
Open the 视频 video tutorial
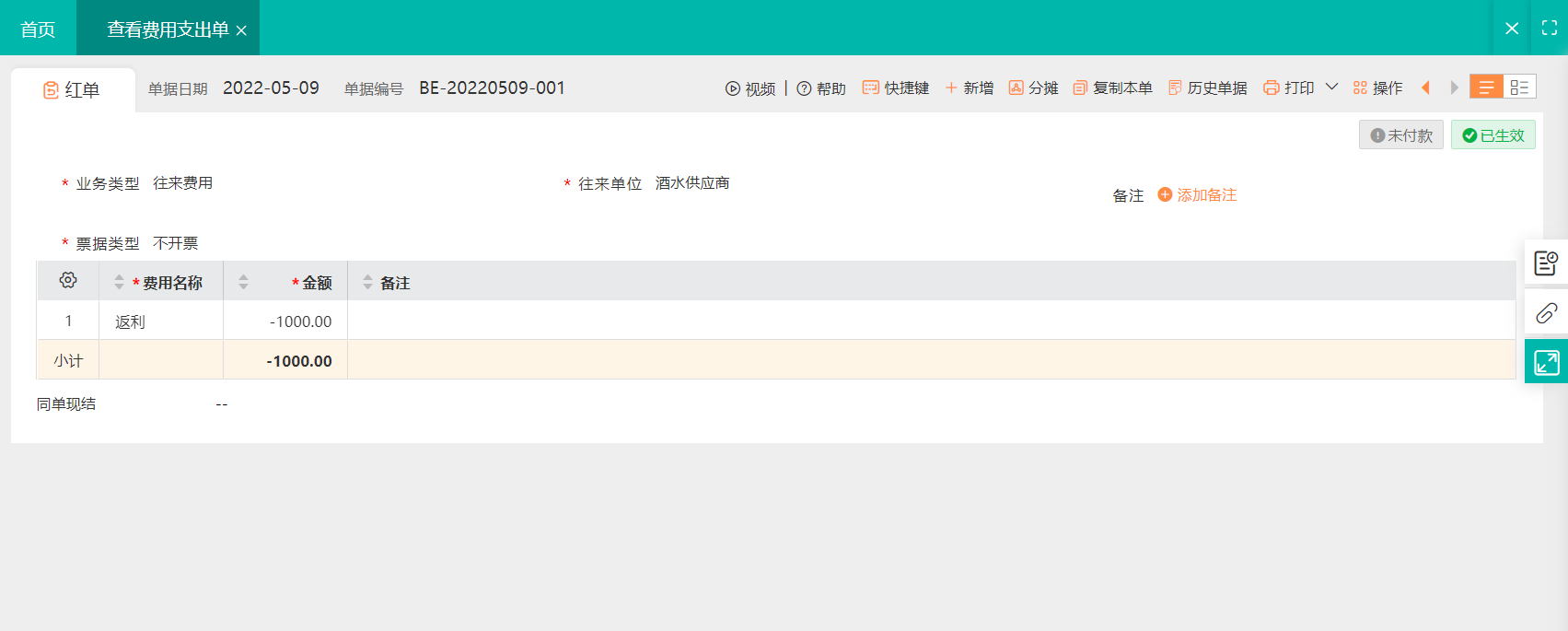pyautogui.click(x=750, y=88)
